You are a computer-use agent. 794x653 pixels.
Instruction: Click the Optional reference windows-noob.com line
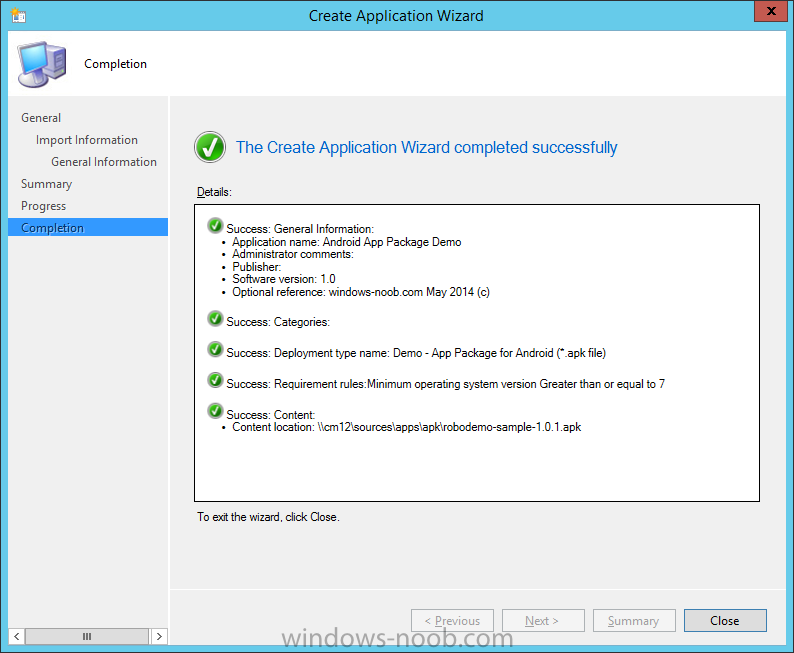point(361,292)
